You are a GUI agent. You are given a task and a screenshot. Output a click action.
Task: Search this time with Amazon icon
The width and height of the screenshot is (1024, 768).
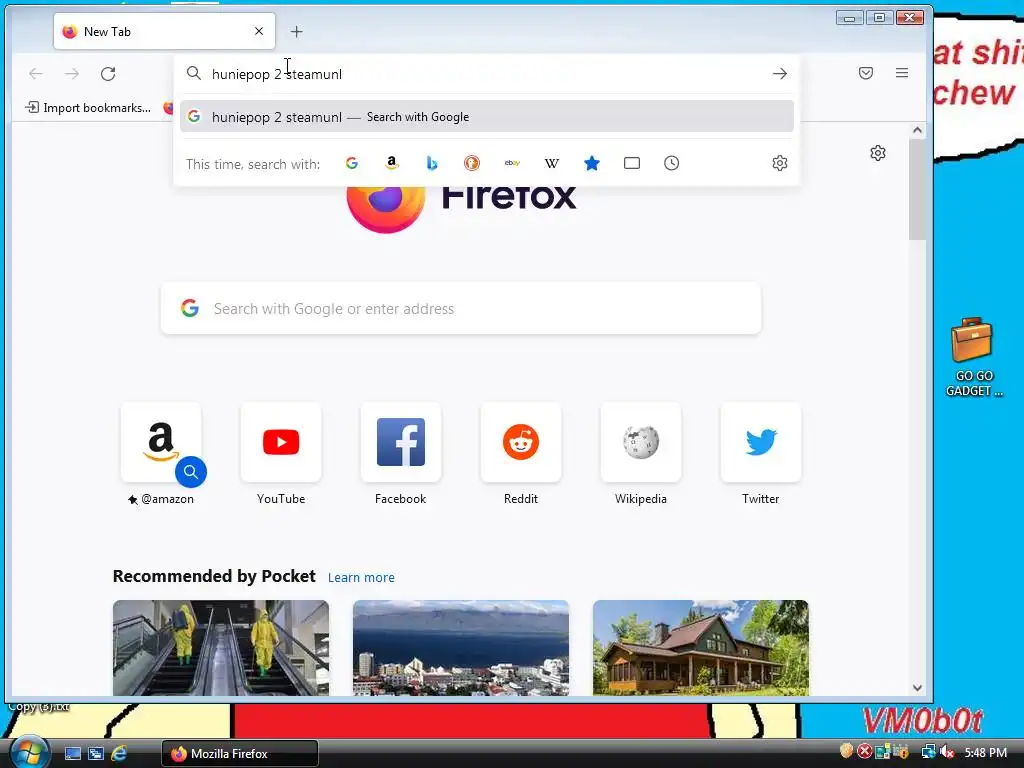(x=392, y=163)
